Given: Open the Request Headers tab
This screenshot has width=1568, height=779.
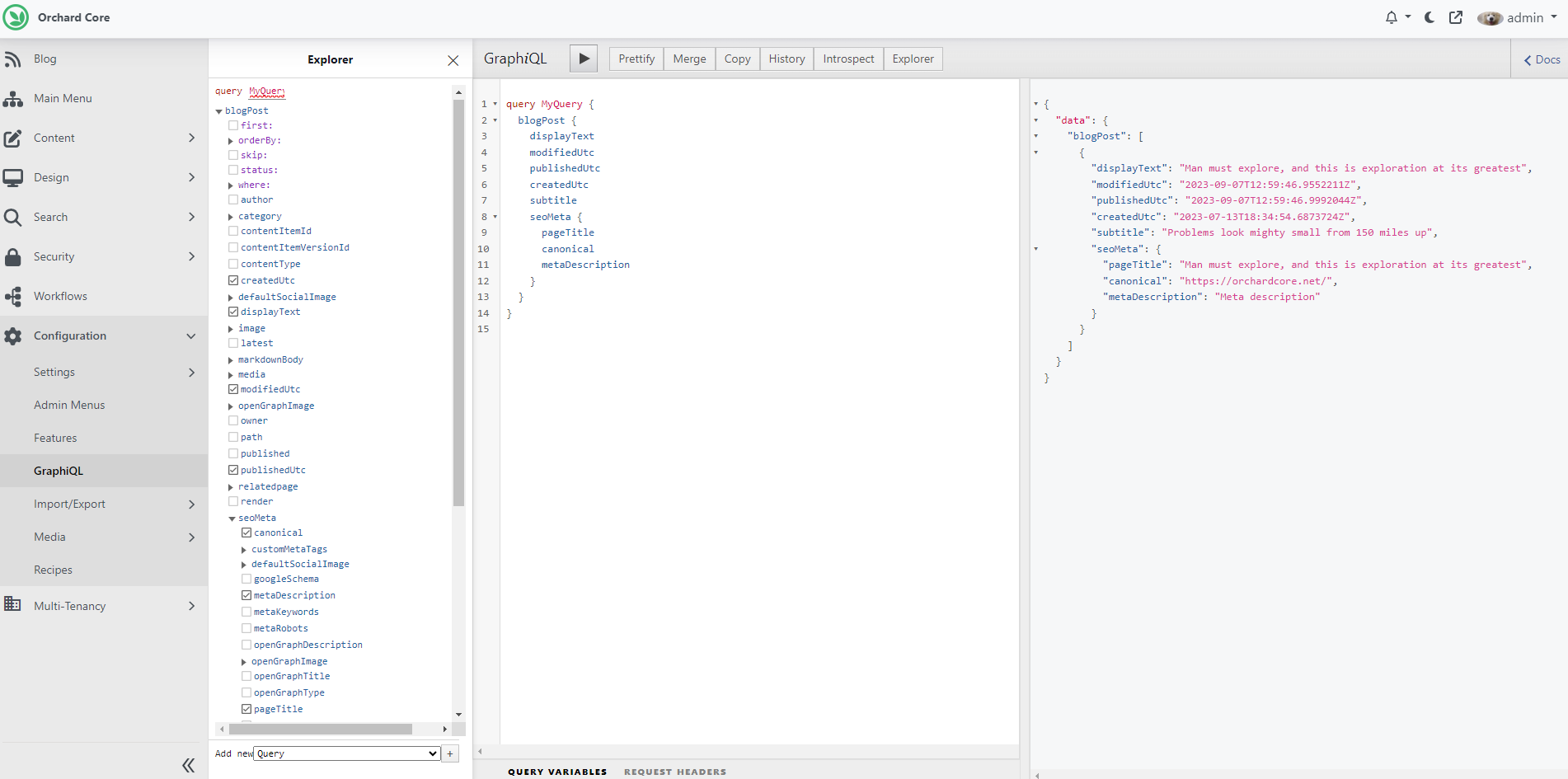Looking at the screenshot, I should (675, 772).
